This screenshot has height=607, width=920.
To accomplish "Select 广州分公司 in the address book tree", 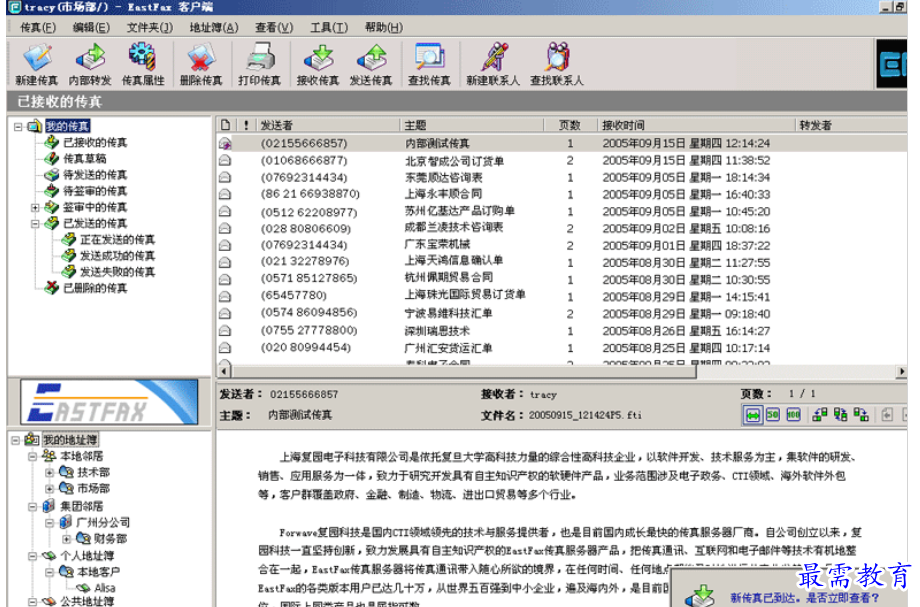I will coord(103,522).
